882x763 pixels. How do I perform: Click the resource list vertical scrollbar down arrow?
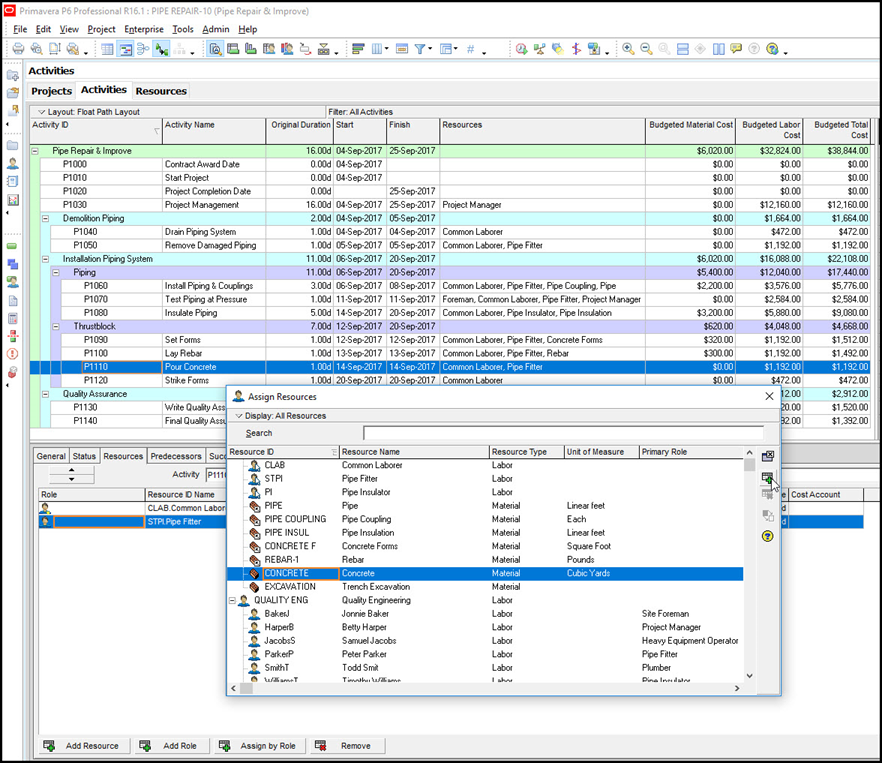click(x=749, y=676)
